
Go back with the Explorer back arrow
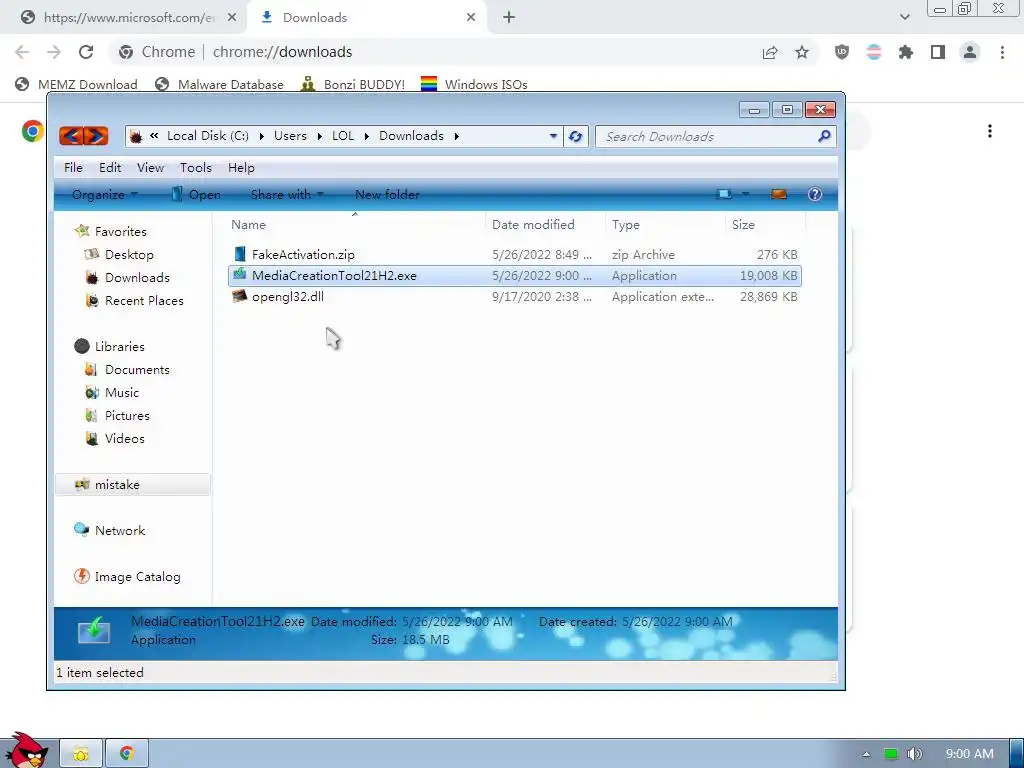pyautogui.click(x=71, y=136)
